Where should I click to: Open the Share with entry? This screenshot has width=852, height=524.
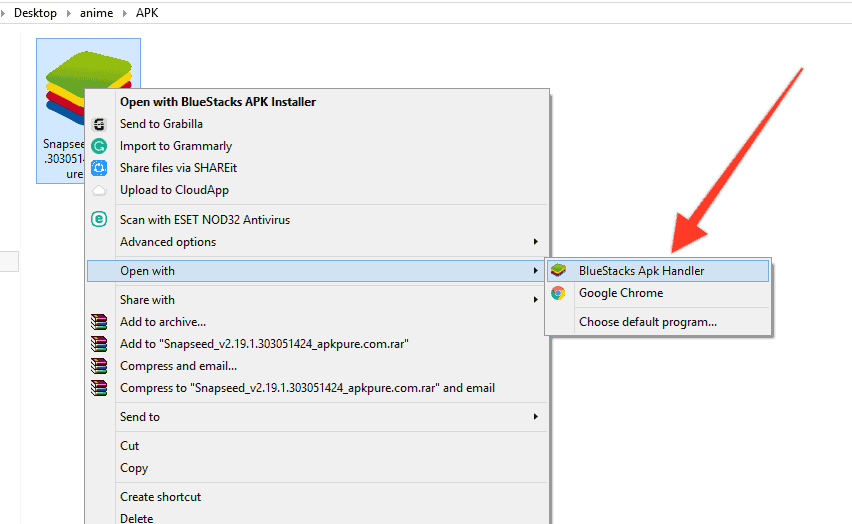147,300
